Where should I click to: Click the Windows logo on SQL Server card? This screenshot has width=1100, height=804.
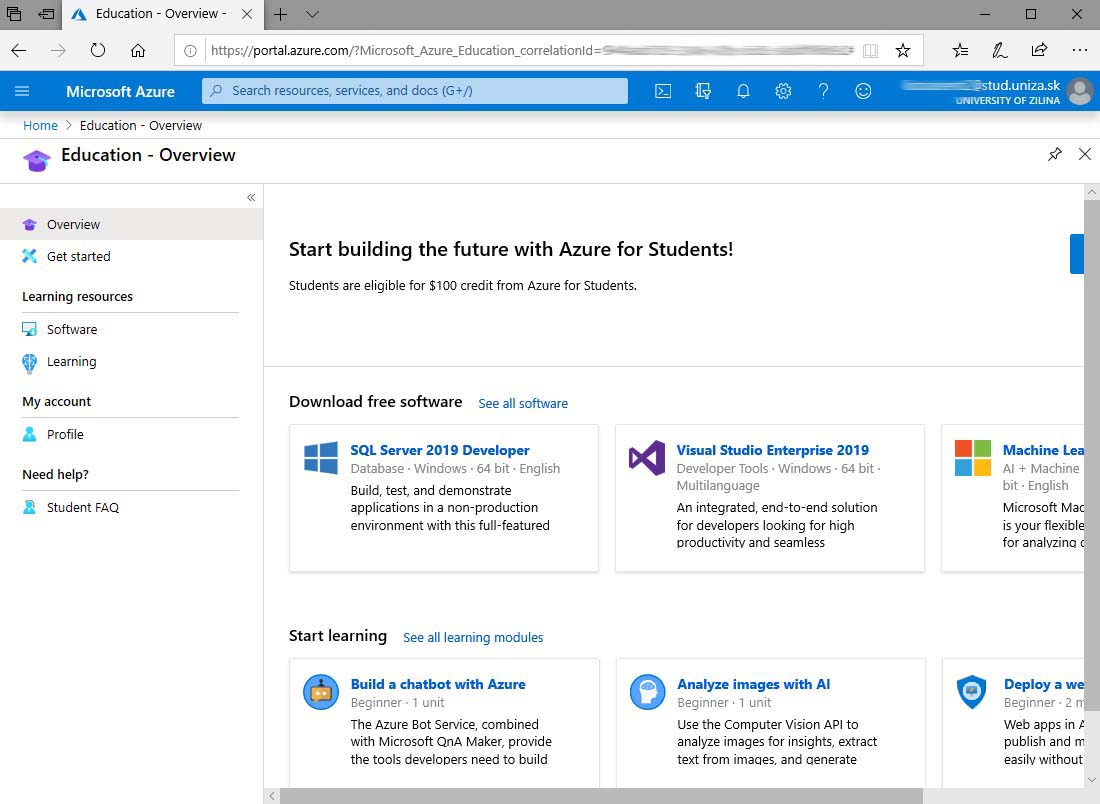click(321, 458)
